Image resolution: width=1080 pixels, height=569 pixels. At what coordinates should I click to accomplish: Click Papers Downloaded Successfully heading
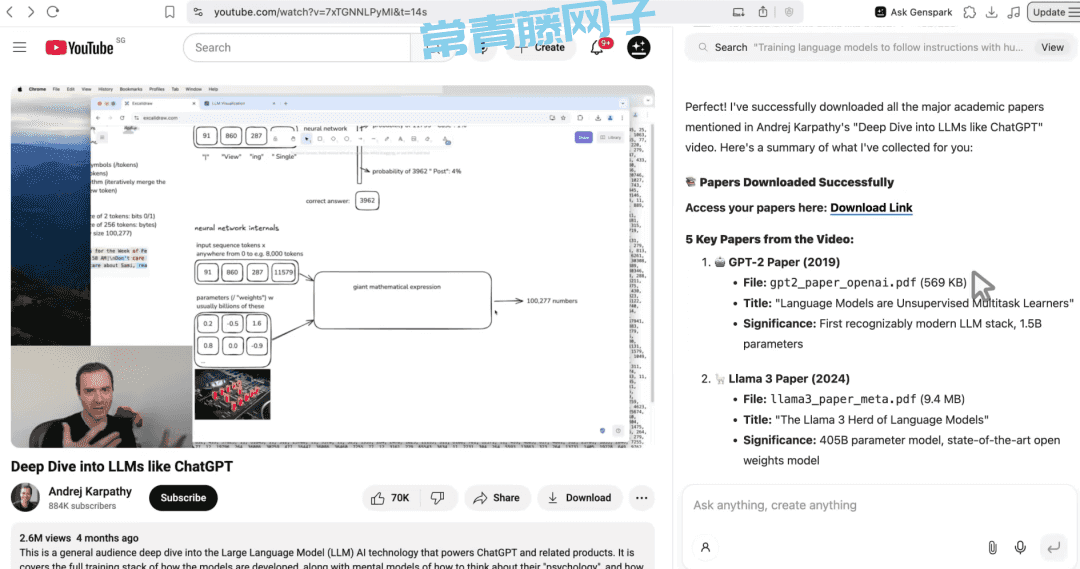coord(796,182)
